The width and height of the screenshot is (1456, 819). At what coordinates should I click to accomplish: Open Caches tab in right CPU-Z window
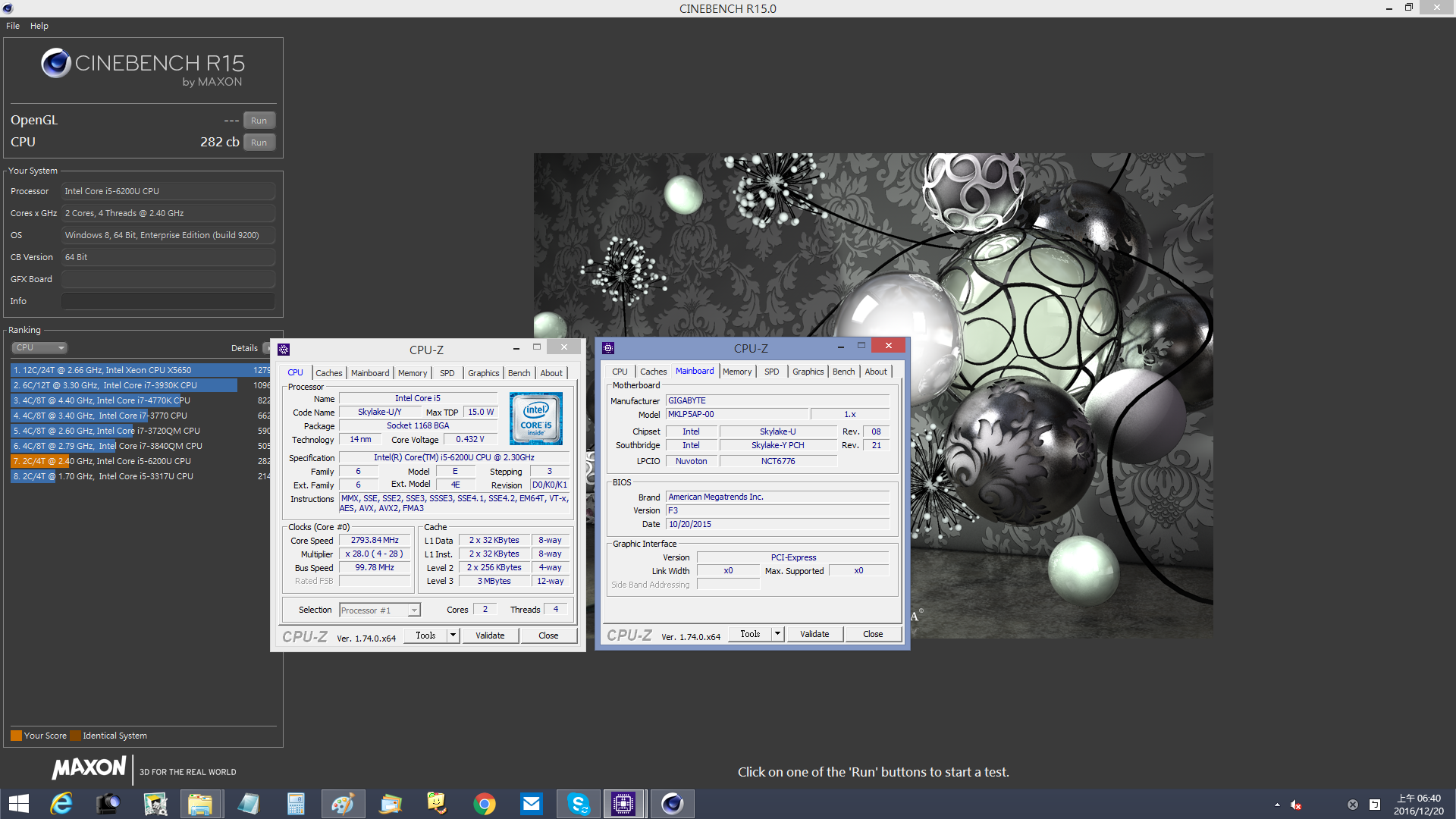(x=654, y=372)
